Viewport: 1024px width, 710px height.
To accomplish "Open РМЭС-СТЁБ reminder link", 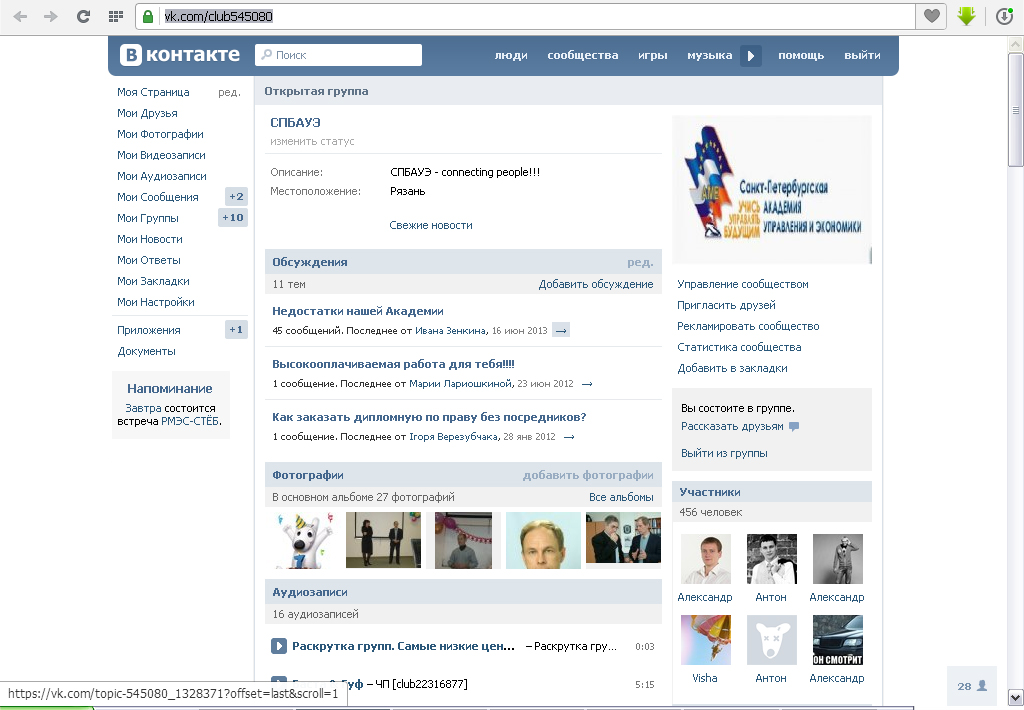I will point(189,421).
